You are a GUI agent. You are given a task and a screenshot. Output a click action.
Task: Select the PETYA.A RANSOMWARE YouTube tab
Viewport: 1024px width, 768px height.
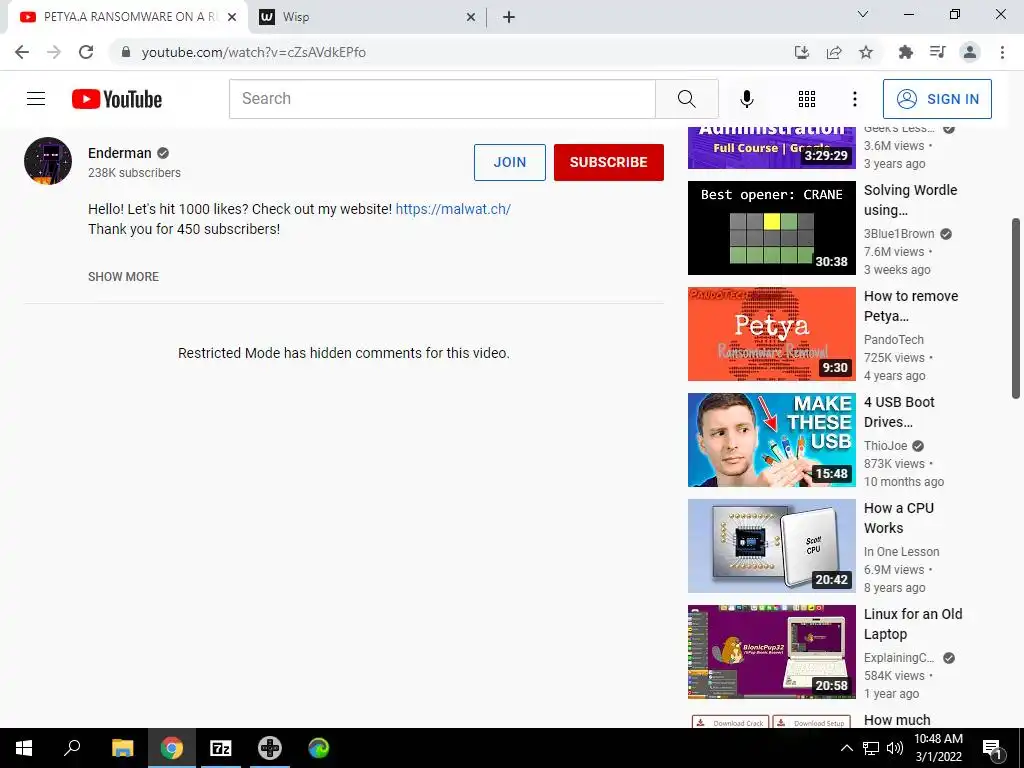[x=127, y=17]
